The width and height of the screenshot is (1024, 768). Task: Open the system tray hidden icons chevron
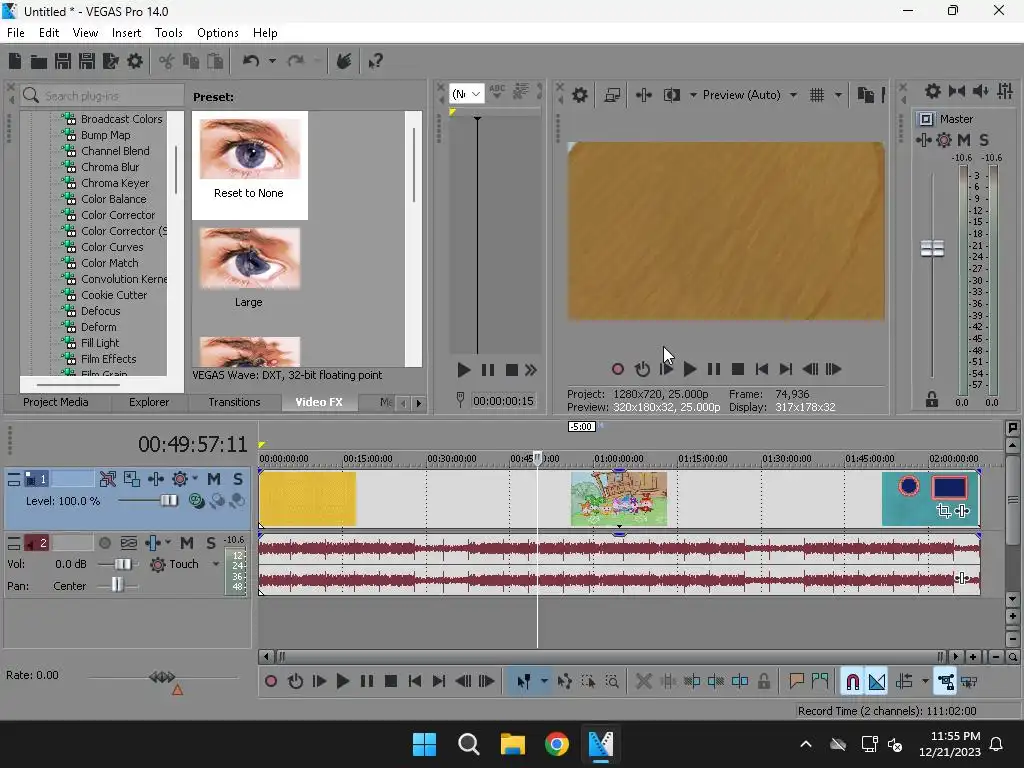(x=806, y=744)
